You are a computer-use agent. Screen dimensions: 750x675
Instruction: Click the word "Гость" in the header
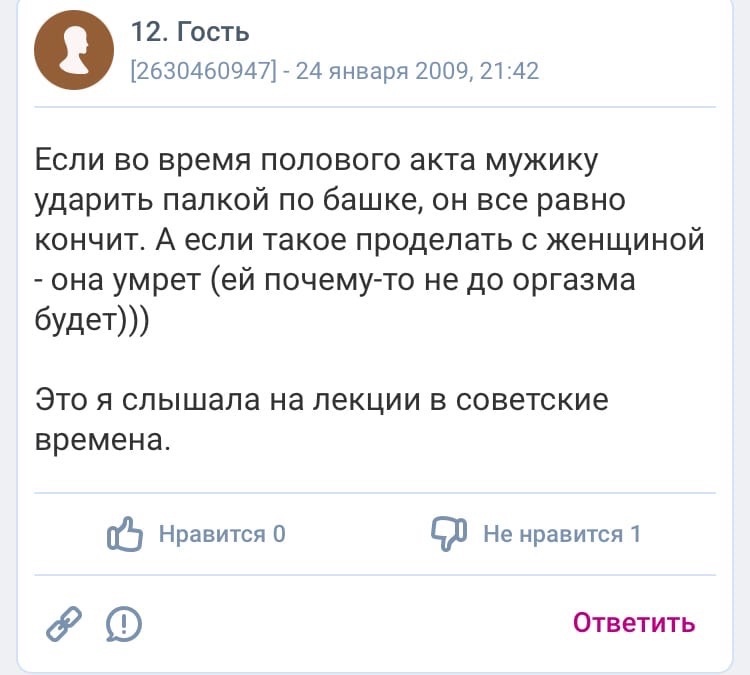click(x=212, y=33)
